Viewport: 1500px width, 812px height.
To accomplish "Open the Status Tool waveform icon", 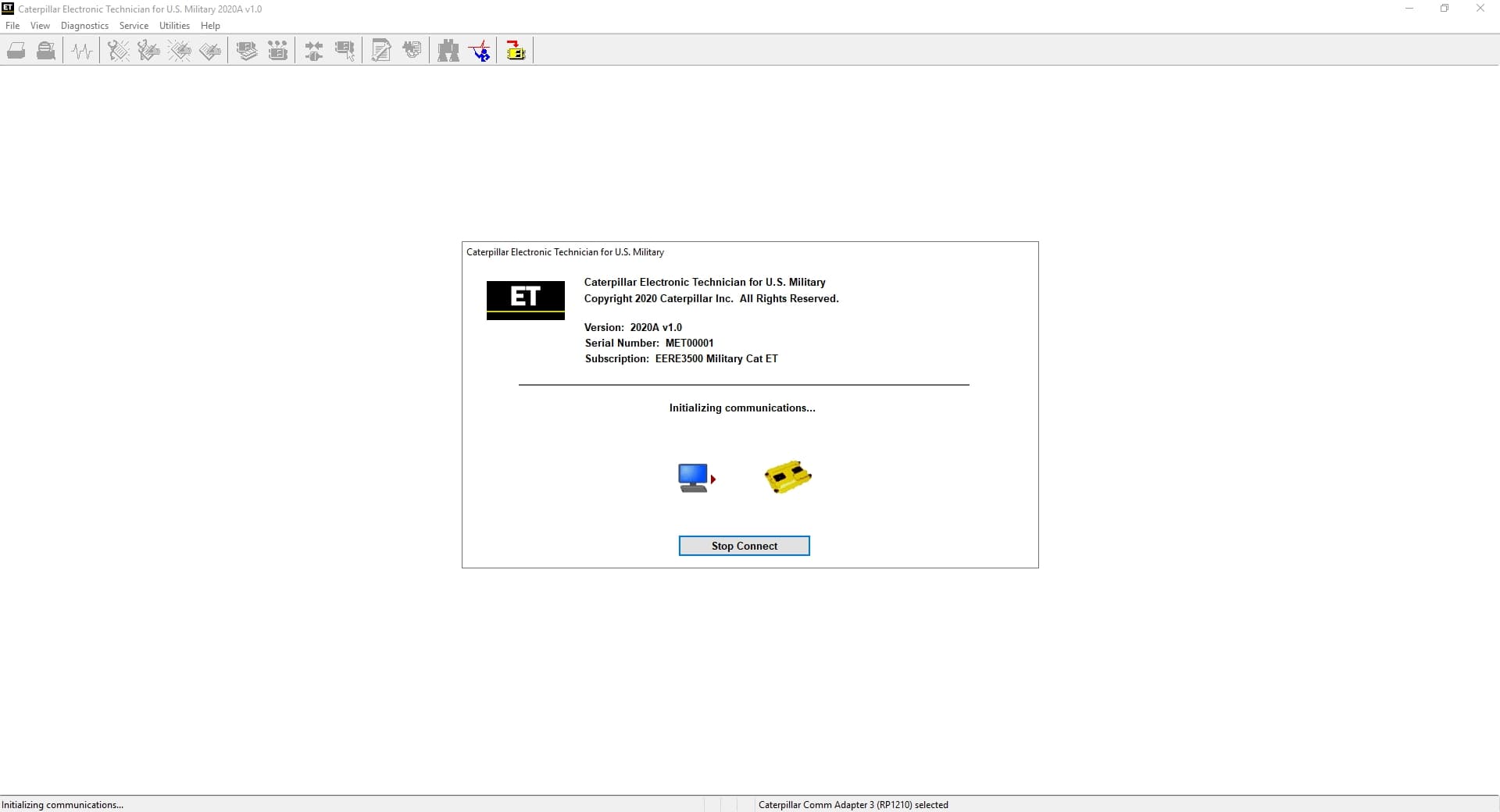I will click(x=82, y=52).
